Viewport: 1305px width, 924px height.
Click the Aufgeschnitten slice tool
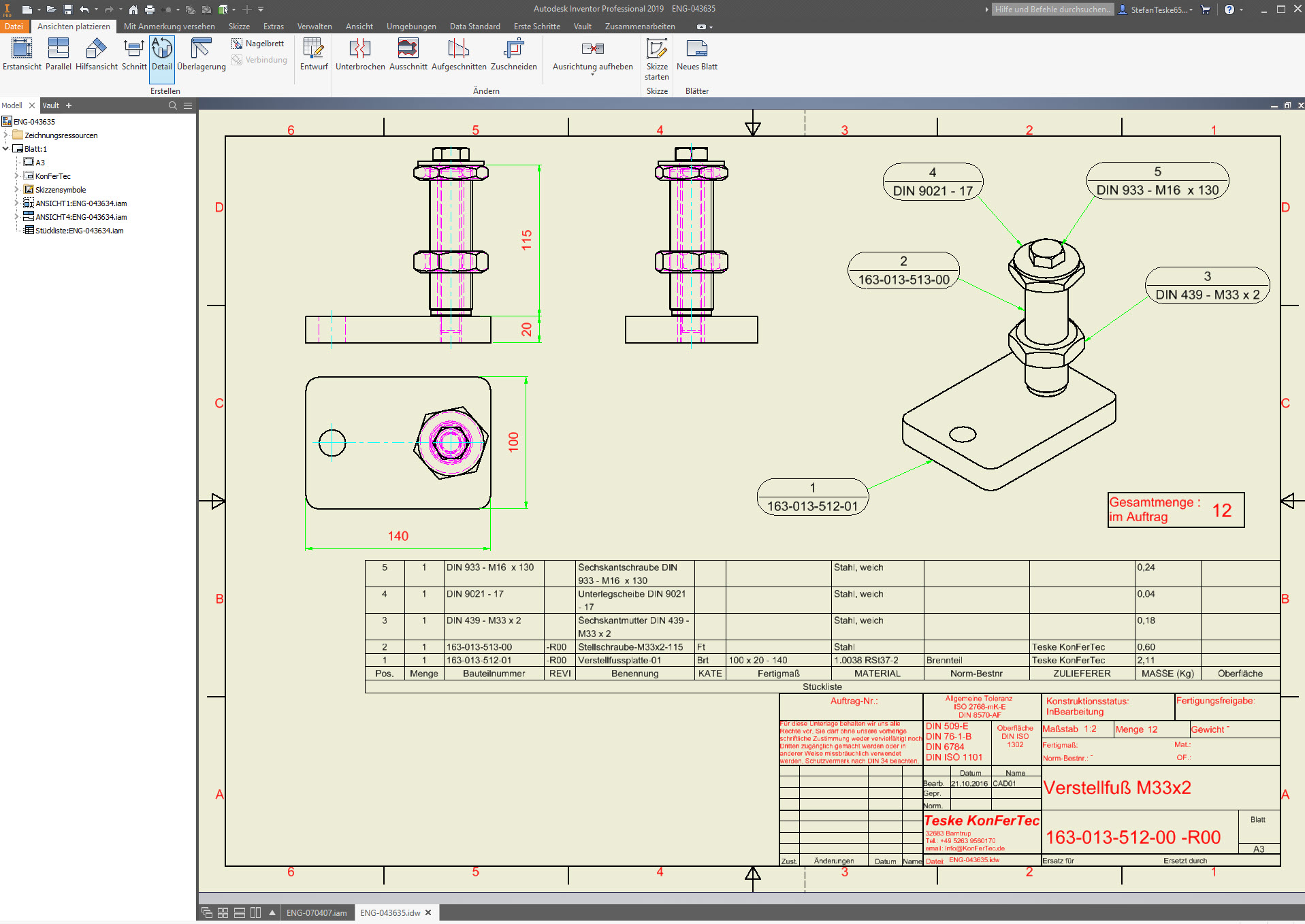click(x=459, y=54)
